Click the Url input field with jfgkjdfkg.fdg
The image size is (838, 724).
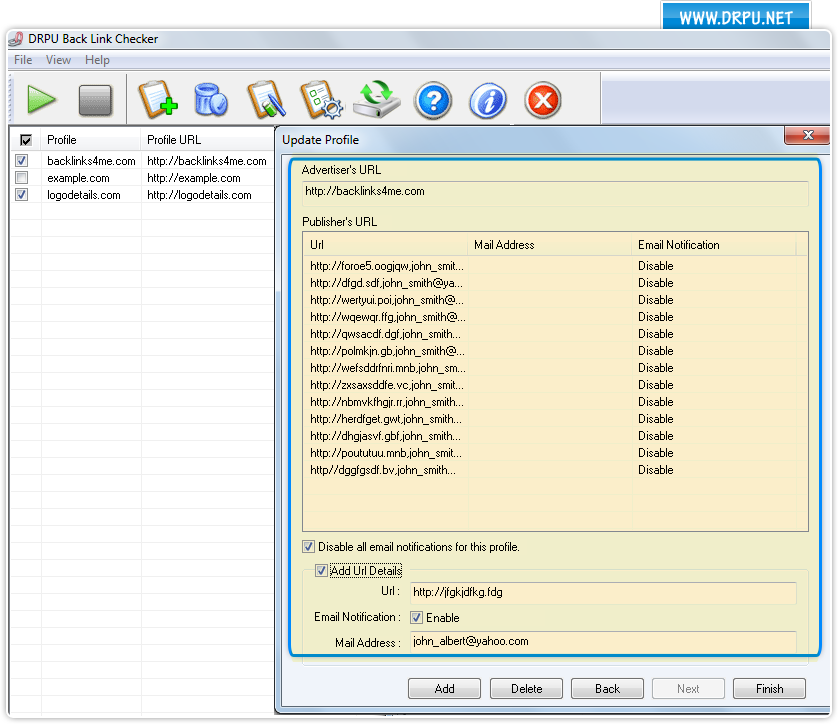coord(603,593)
